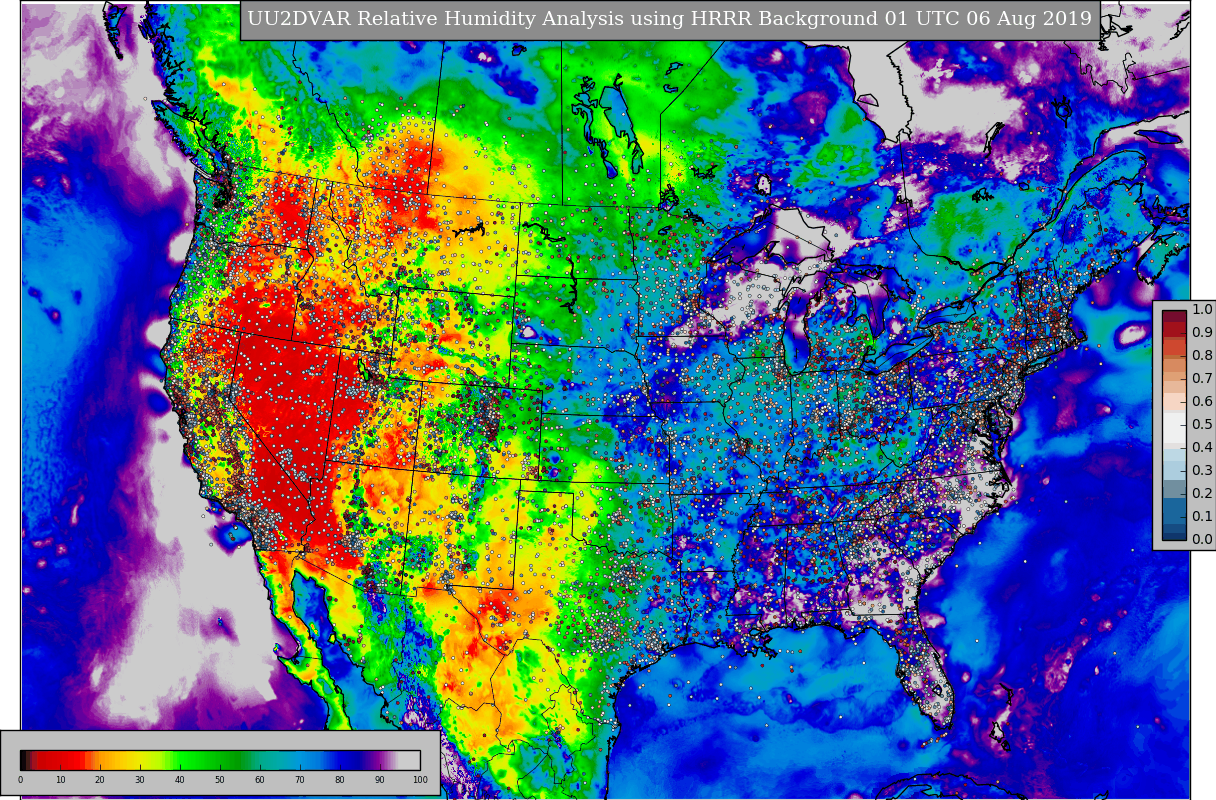The image size is (1216, 800).
Task: Pick the light gray right end of the humidity colorbar
Action: coord(410,760)
